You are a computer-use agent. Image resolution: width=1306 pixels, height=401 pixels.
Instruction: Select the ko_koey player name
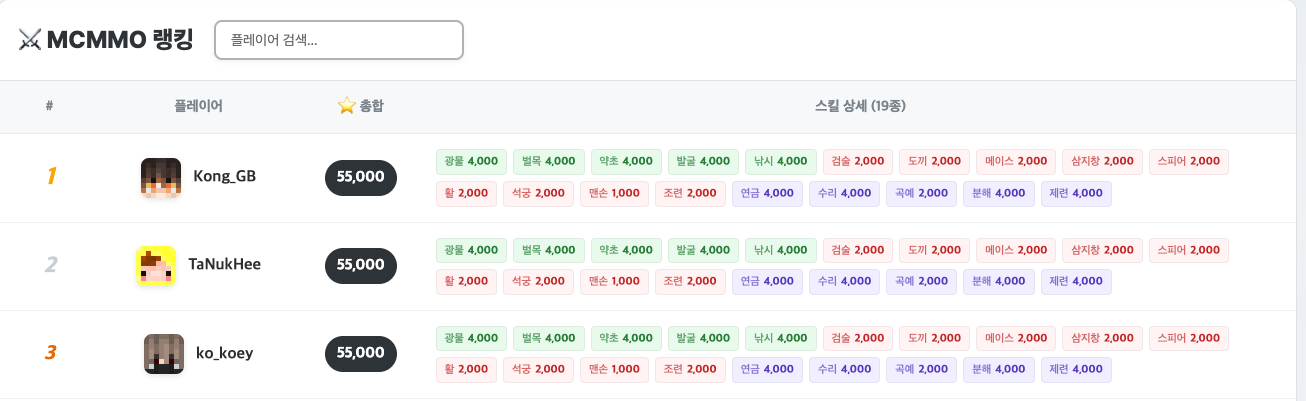(x=225, y=353)
